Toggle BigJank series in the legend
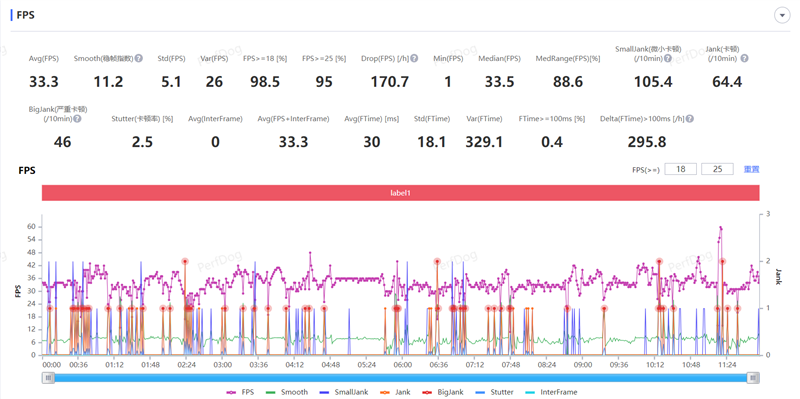800x399 pixels. pos(443,392)
